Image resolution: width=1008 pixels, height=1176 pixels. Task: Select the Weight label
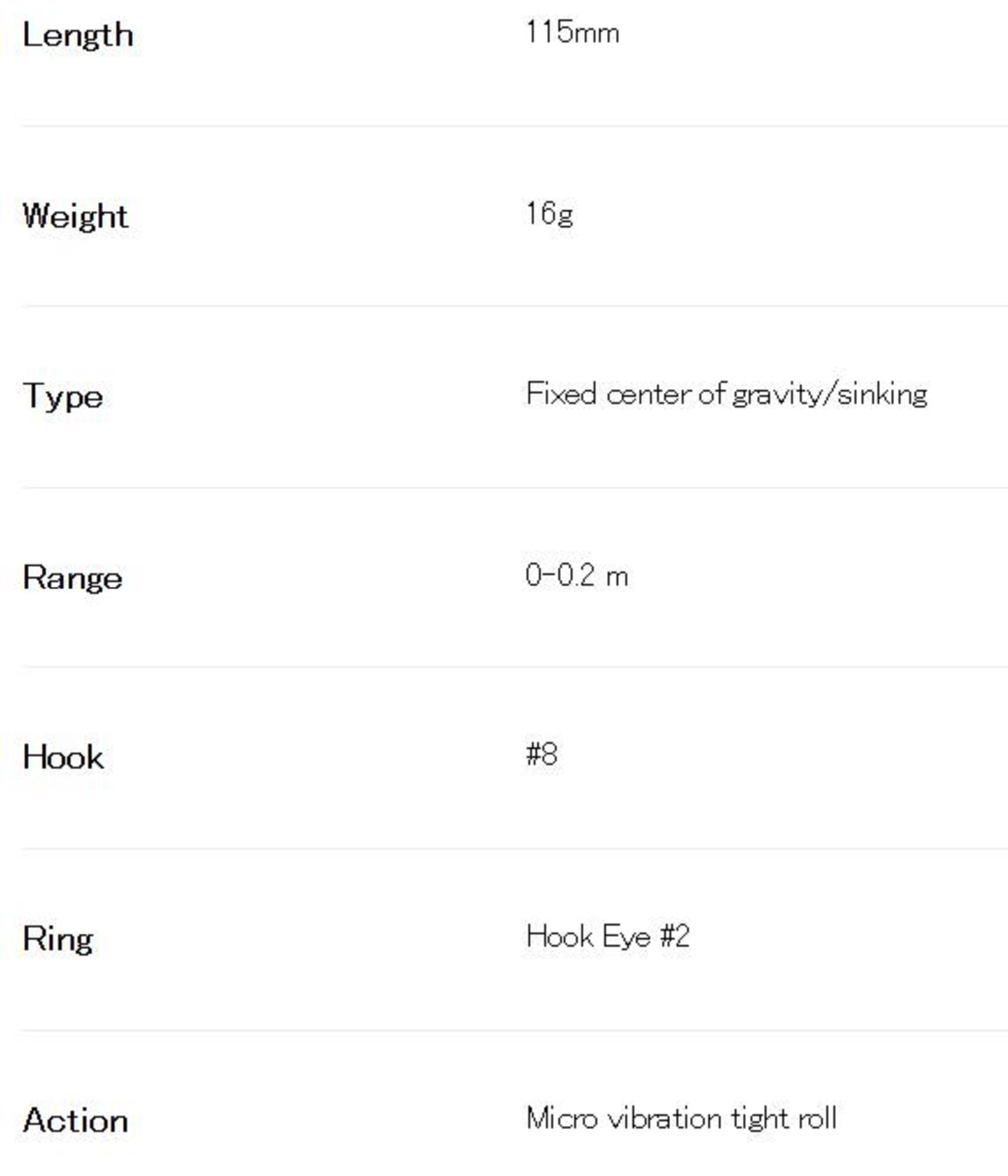click(x=75, y=216)
